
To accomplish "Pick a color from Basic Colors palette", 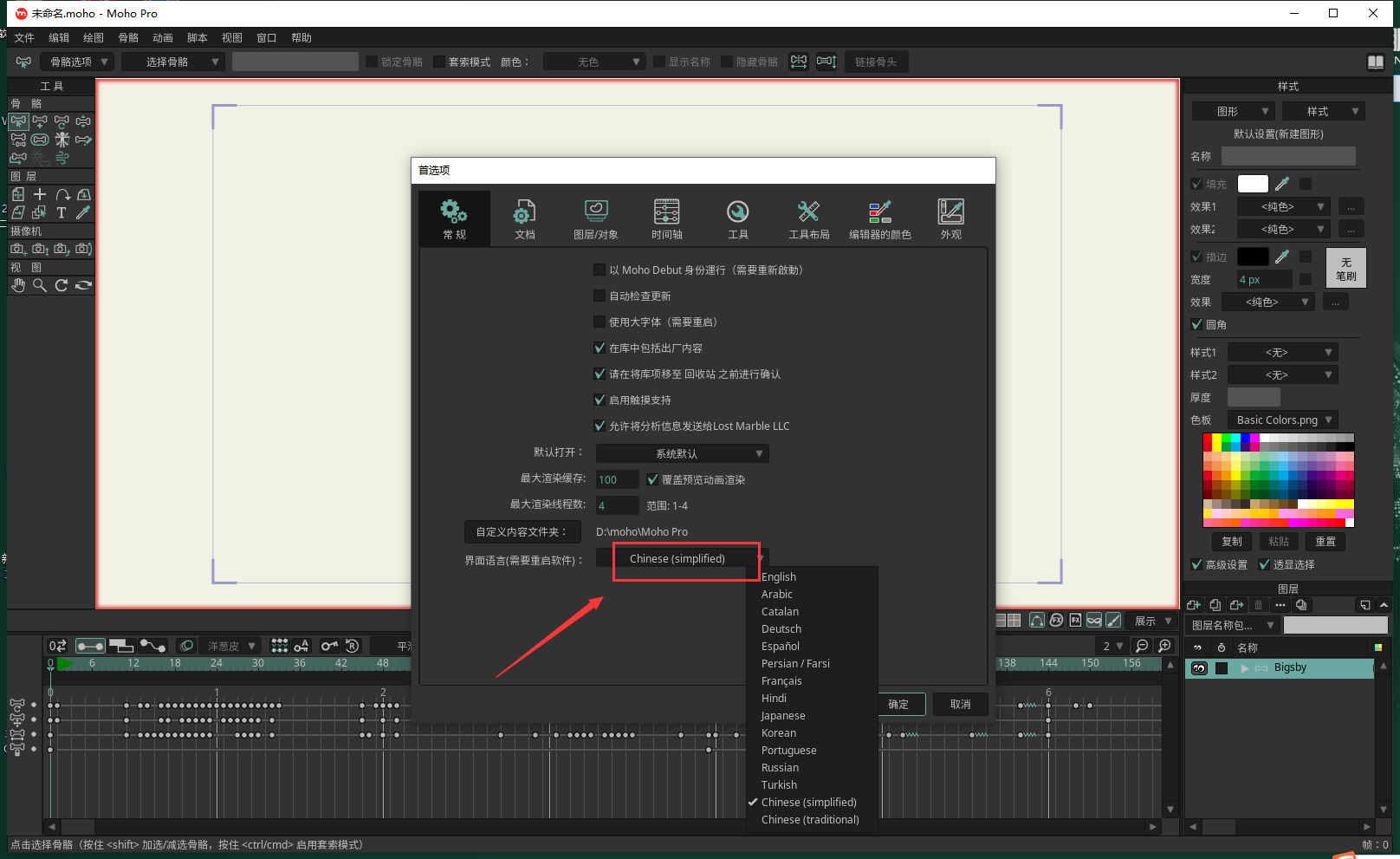I will (1279, 480).
